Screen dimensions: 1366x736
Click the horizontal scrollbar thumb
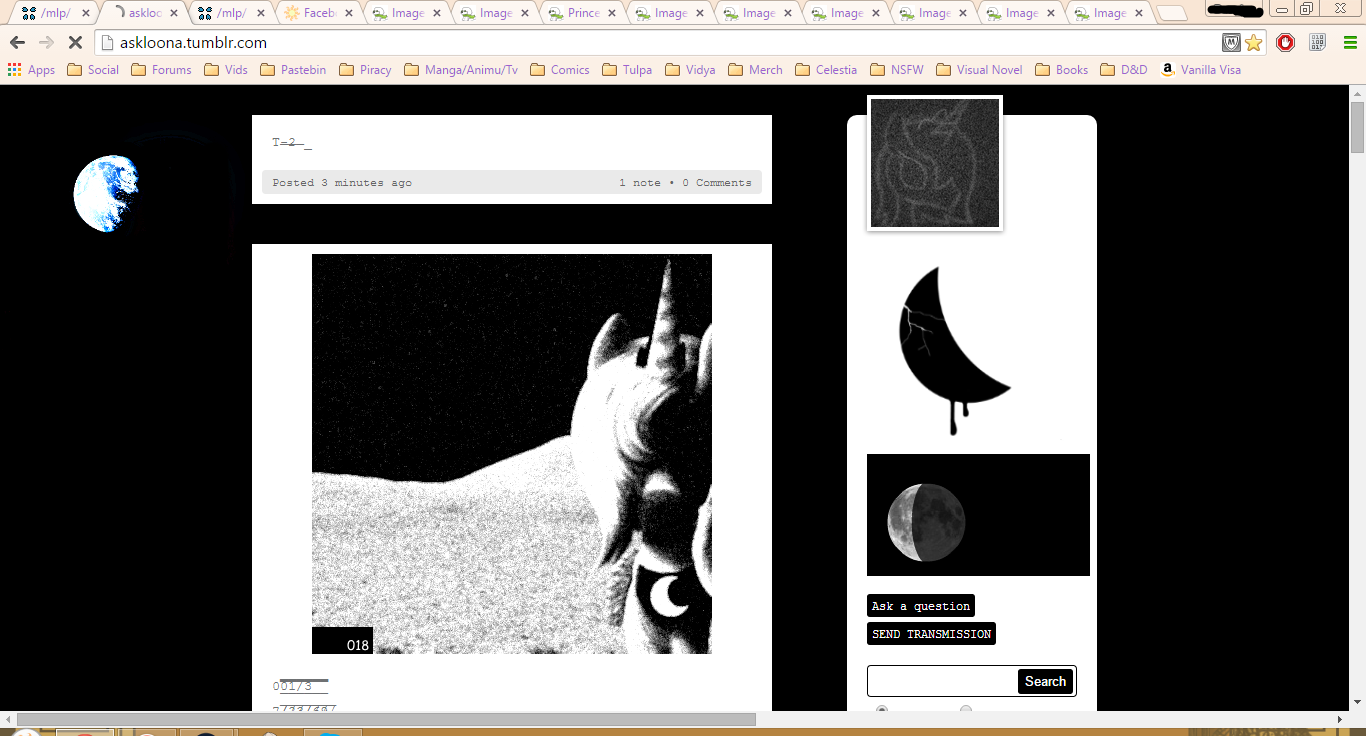(386, 719)
